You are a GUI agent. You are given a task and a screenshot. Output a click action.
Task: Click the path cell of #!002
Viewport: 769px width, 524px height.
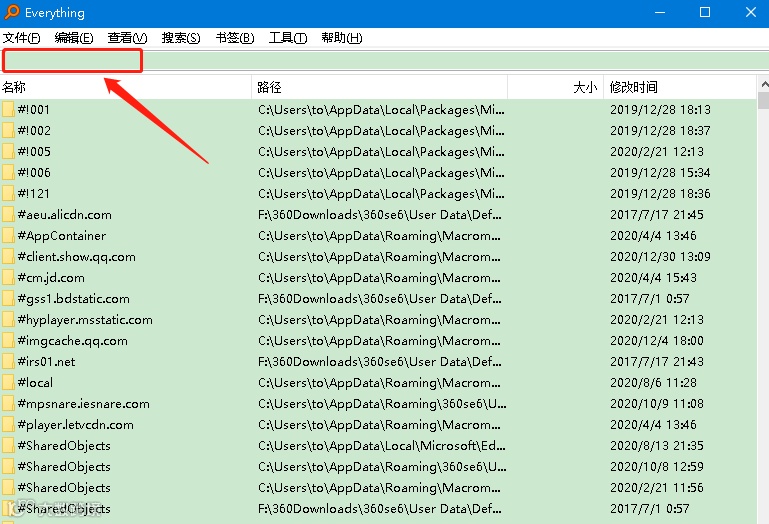(381, 131)
